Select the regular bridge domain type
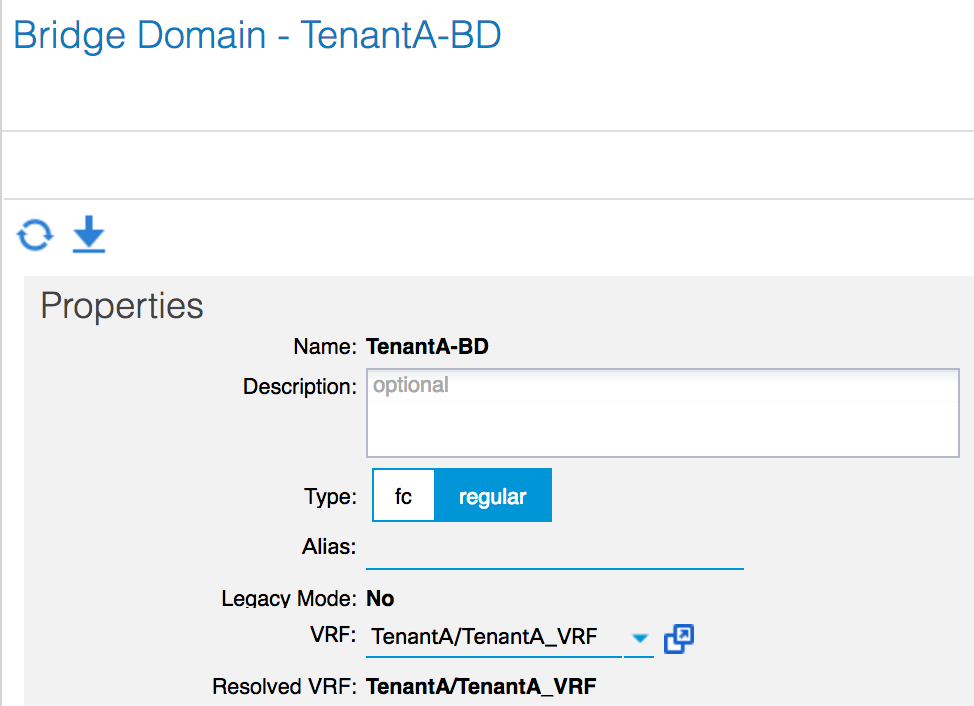Image resolution: width=974 pixels, height=706 pixels. click(x=493, y=496)
